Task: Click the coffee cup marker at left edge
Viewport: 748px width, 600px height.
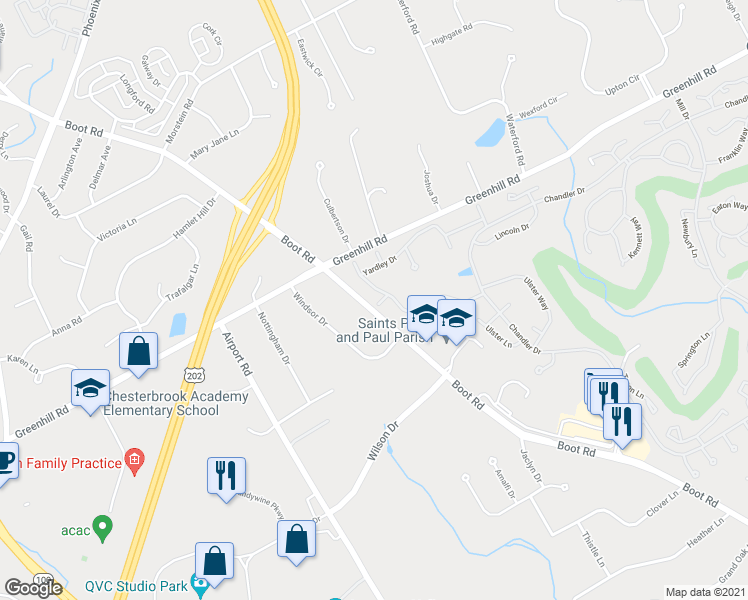Action: 6,464
